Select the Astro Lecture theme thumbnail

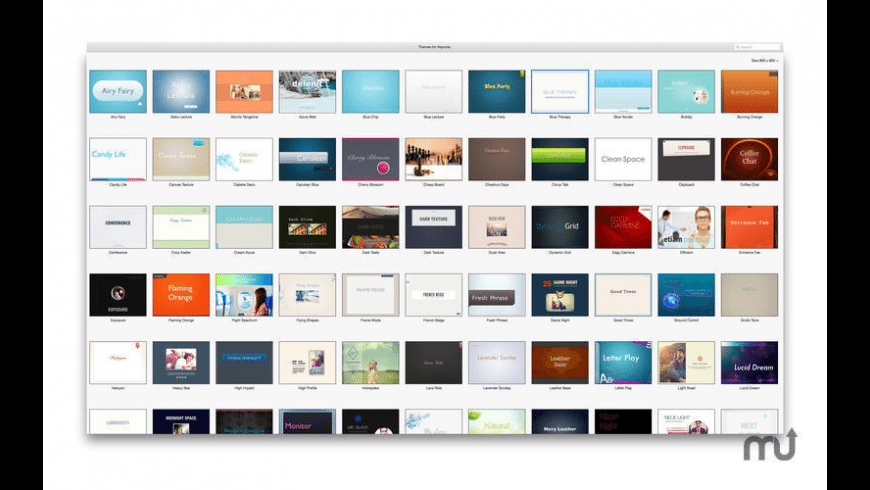[181, 92]
